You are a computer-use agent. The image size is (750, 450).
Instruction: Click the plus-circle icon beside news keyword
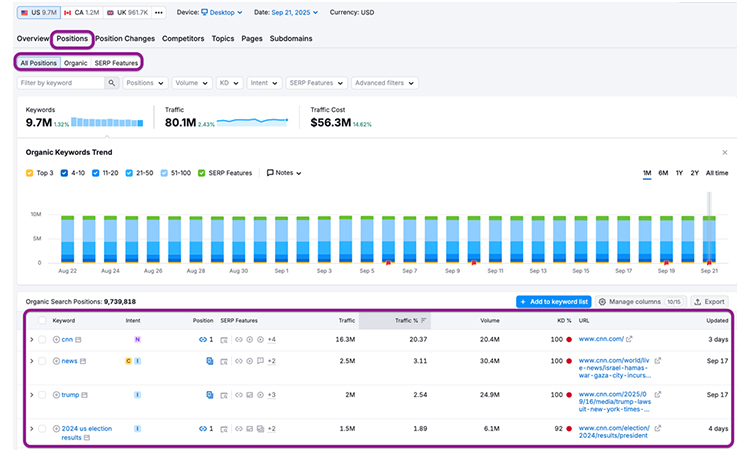click(56, 361)
